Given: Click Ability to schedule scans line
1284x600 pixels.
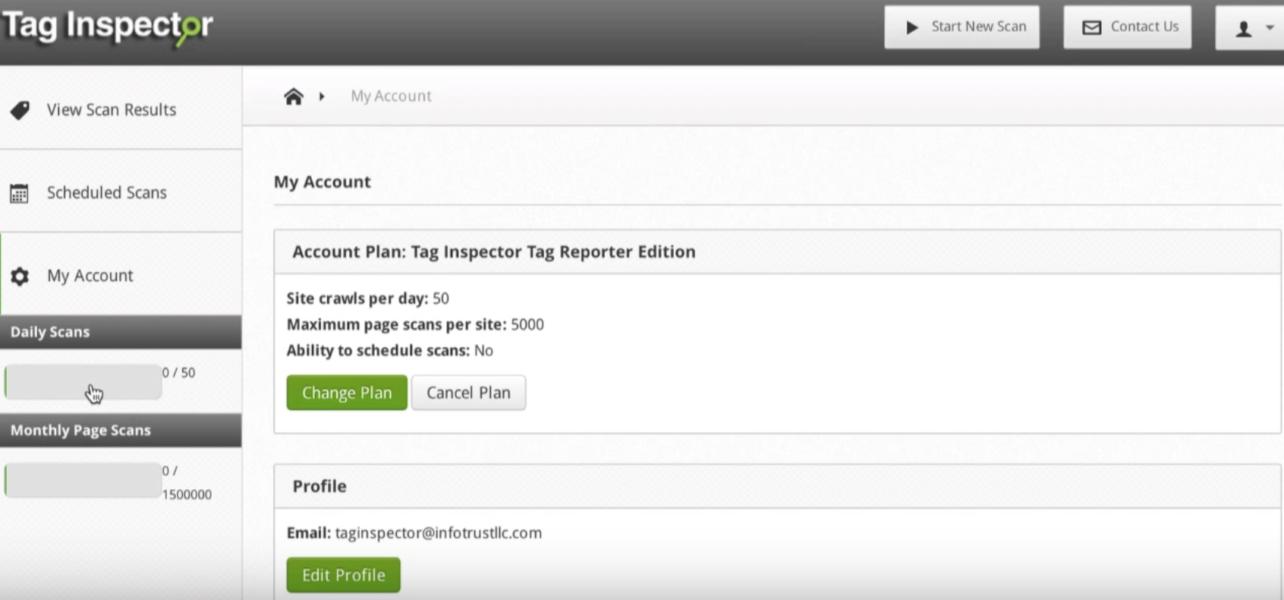Looking at the screenshot, I should 389,351.
